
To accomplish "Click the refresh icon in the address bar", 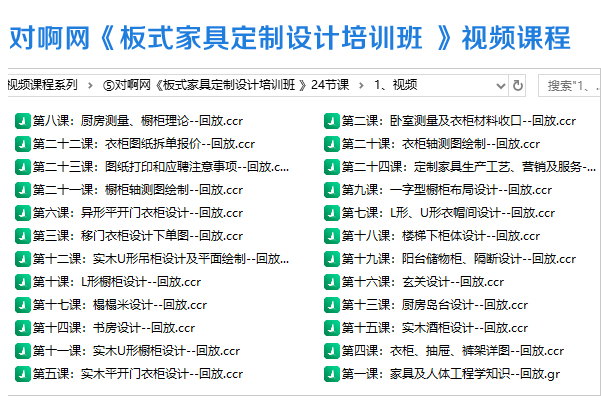I will (517, 85).
